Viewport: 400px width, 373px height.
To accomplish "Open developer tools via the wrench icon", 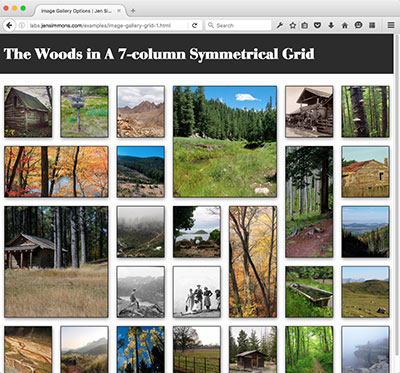I will [280, 25].
